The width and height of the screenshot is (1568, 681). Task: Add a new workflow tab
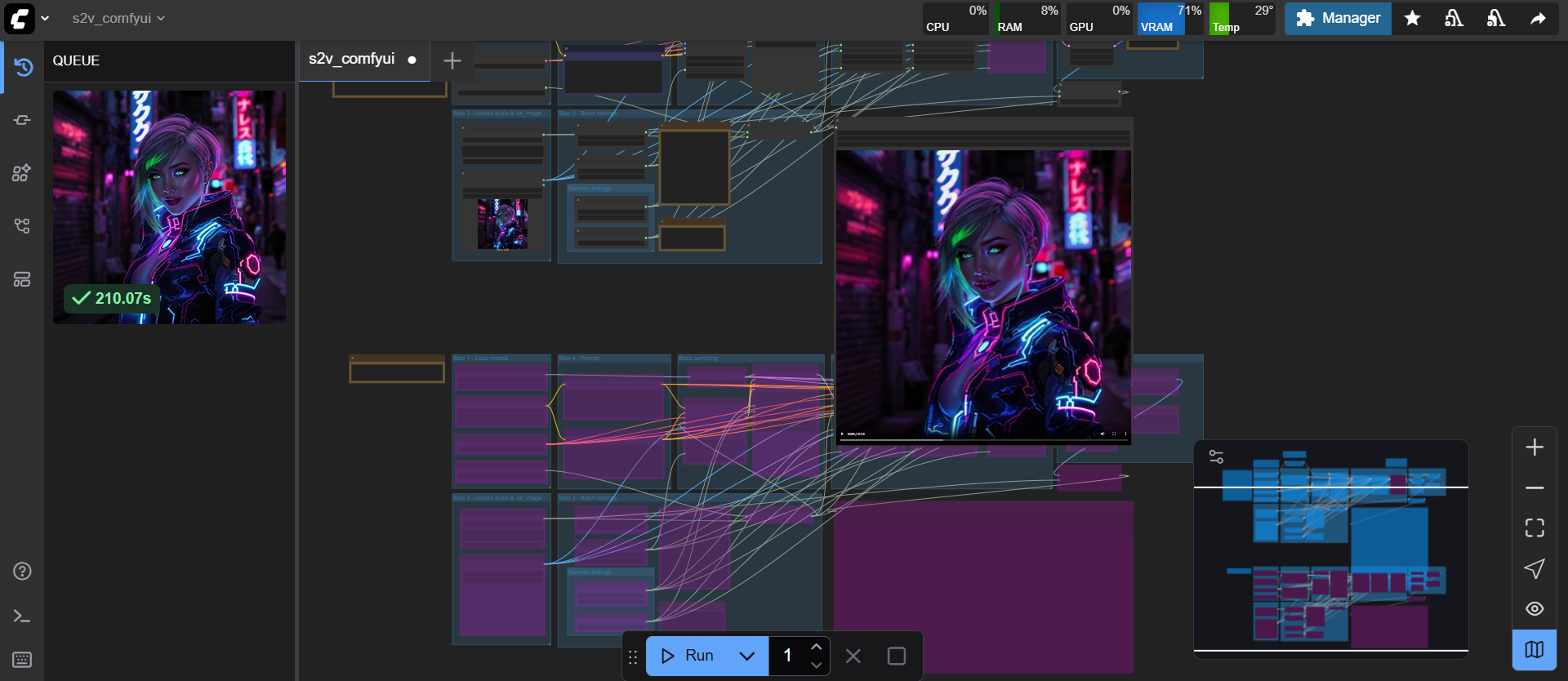452,60
